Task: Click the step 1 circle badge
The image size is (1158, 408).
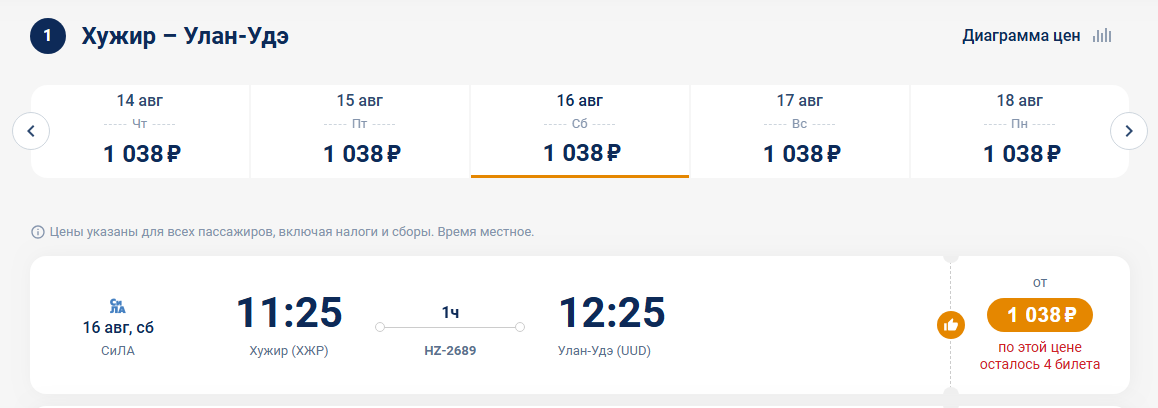Action: [48, 36]
